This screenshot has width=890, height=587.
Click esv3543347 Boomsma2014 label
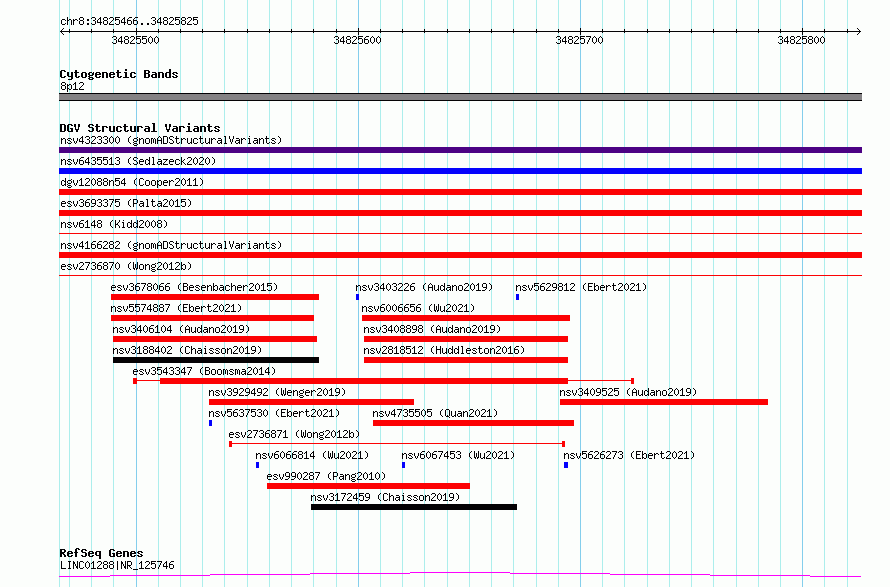(x=204, y=371)
